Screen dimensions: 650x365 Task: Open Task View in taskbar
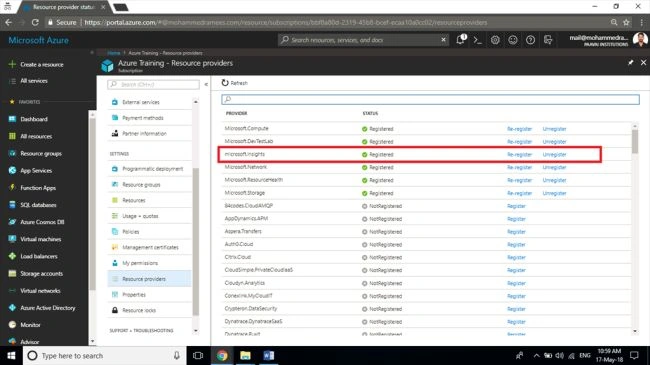(198, 355)
